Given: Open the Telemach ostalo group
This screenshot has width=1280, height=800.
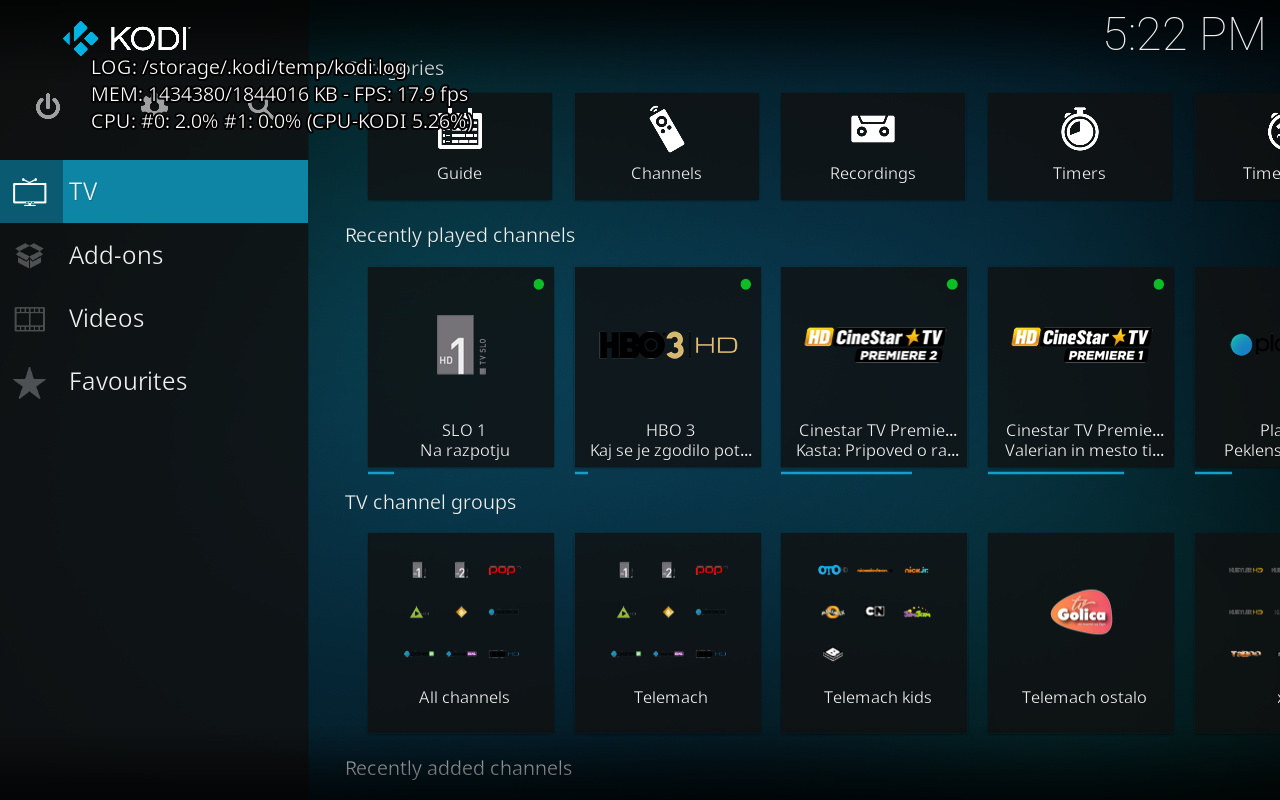Looking at the screenshot, I should click(1081, 634).
